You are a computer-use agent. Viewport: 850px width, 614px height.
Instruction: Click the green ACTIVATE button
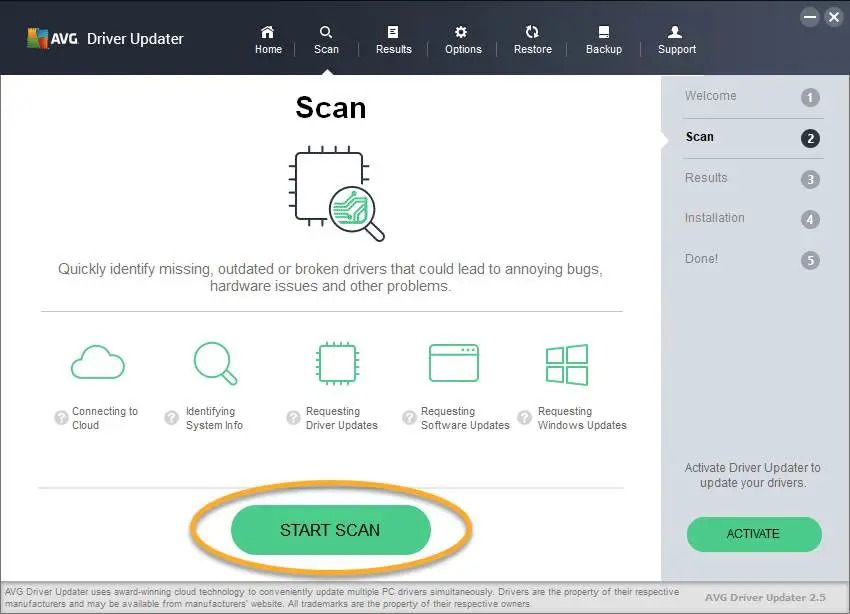754,534
